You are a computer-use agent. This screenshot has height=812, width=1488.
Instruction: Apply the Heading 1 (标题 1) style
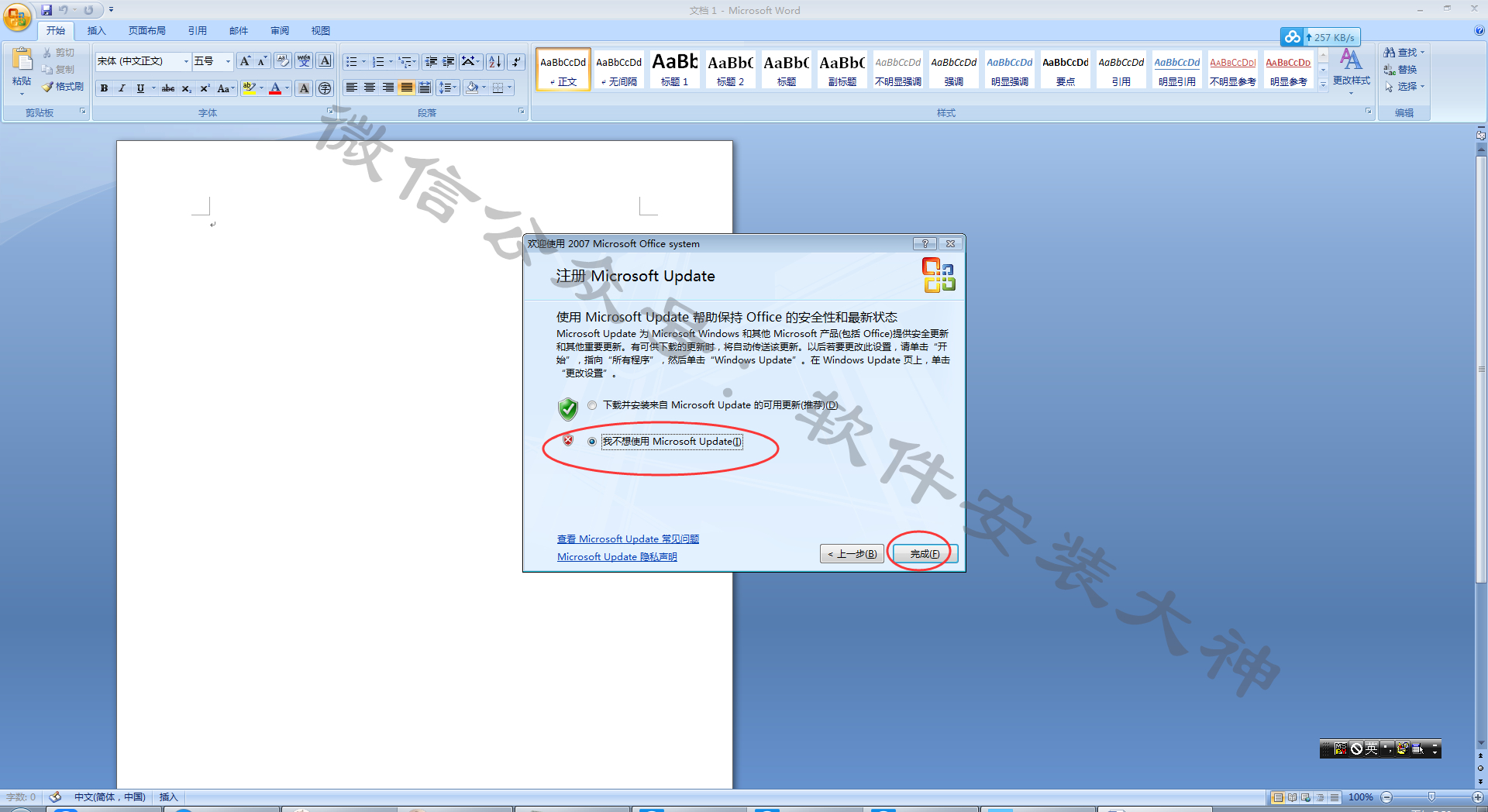click(x=674, y=69)
